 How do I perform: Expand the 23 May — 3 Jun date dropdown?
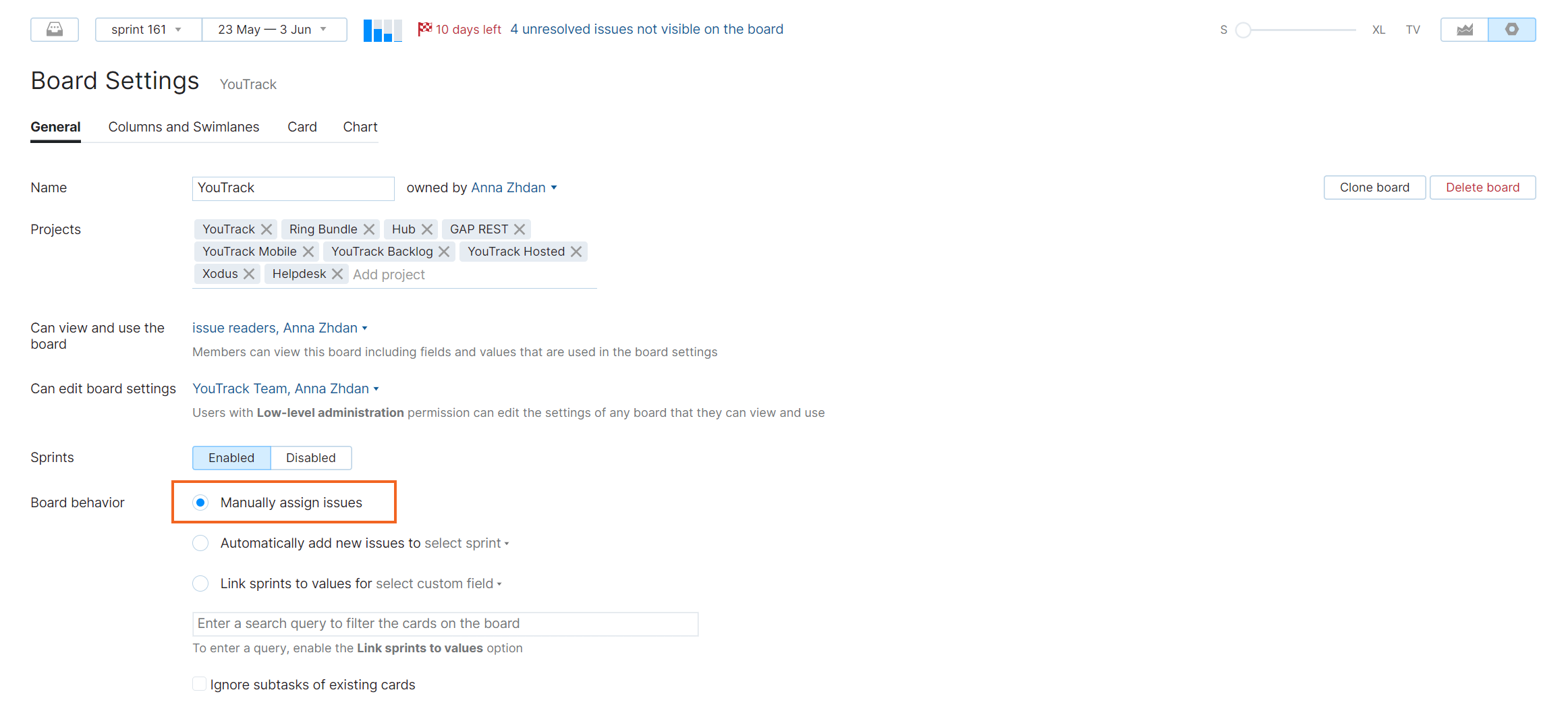pos(273,30)
